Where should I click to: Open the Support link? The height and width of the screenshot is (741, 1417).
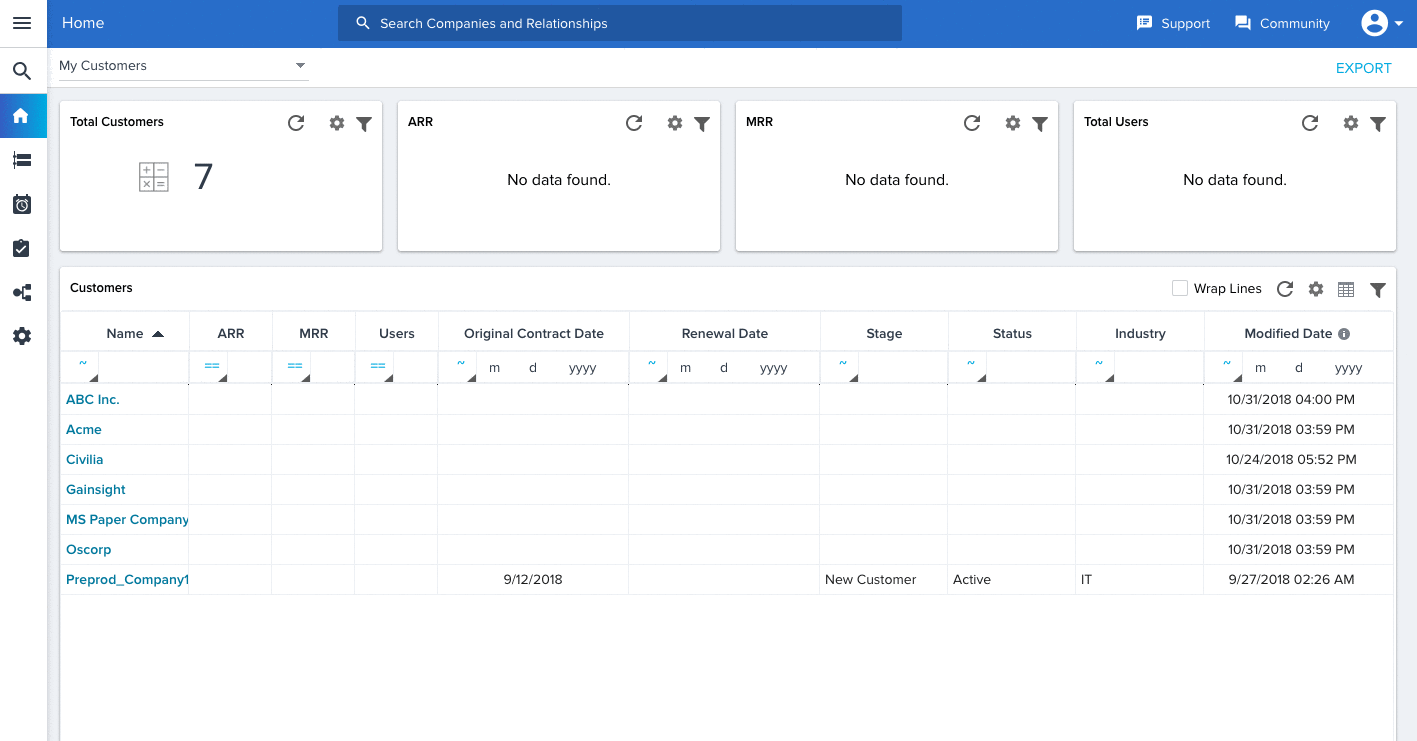(x=1173, y=23)
